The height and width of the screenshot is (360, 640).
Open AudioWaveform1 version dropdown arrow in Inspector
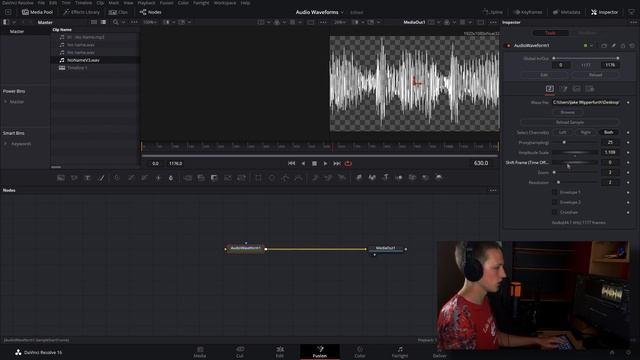point(591,46)
